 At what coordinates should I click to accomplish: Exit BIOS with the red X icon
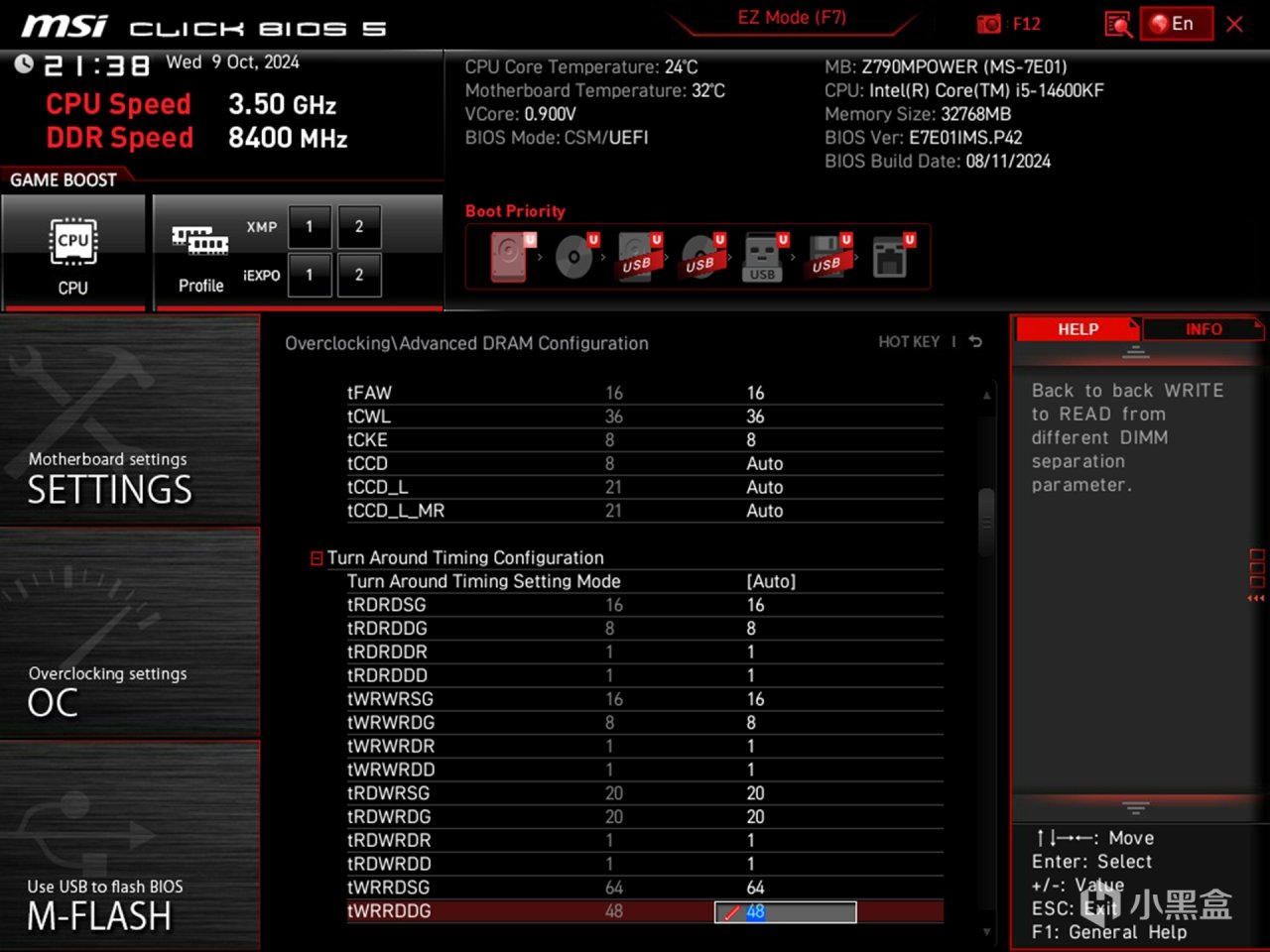1235,24
